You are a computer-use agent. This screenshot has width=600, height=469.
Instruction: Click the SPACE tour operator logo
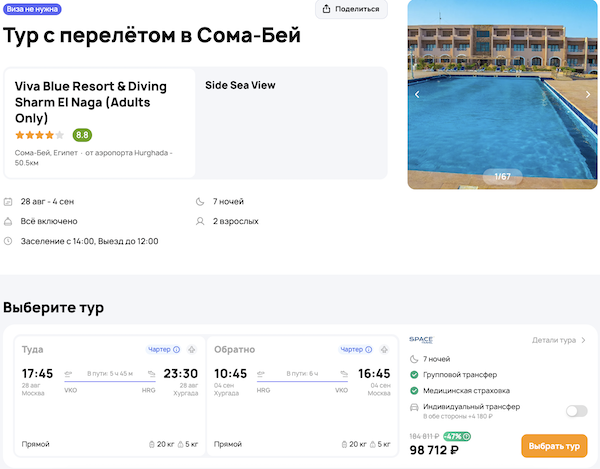tap(420, 340)
